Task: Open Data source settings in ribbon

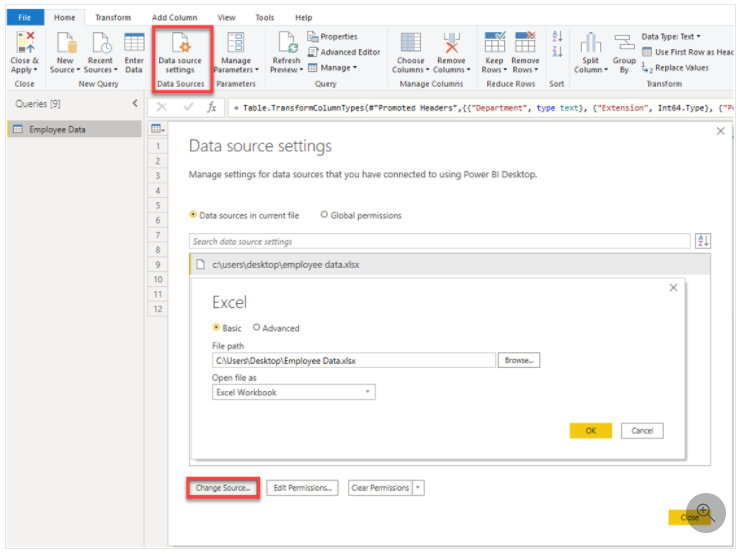Action: tap(180, 53)
